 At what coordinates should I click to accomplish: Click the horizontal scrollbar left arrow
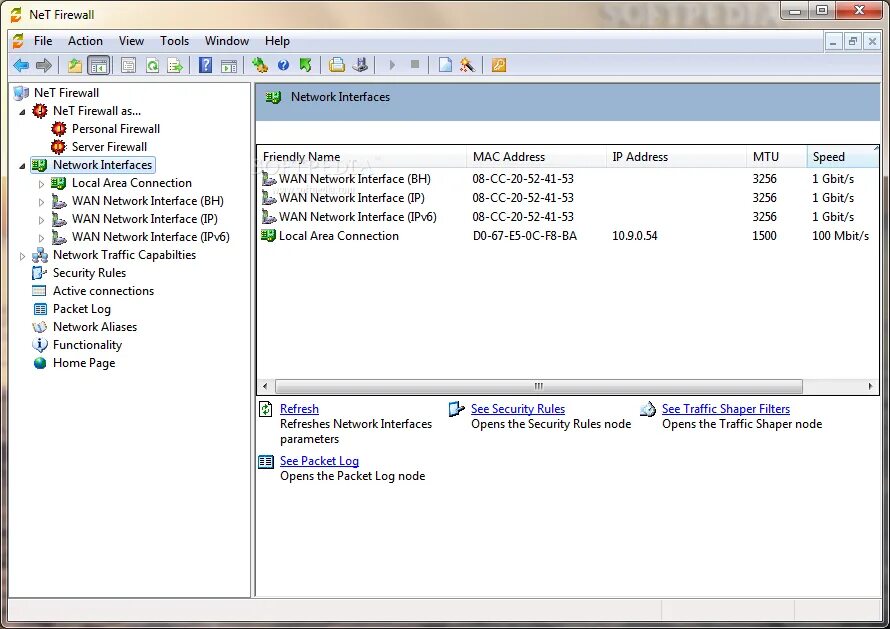tap(265, 387)
